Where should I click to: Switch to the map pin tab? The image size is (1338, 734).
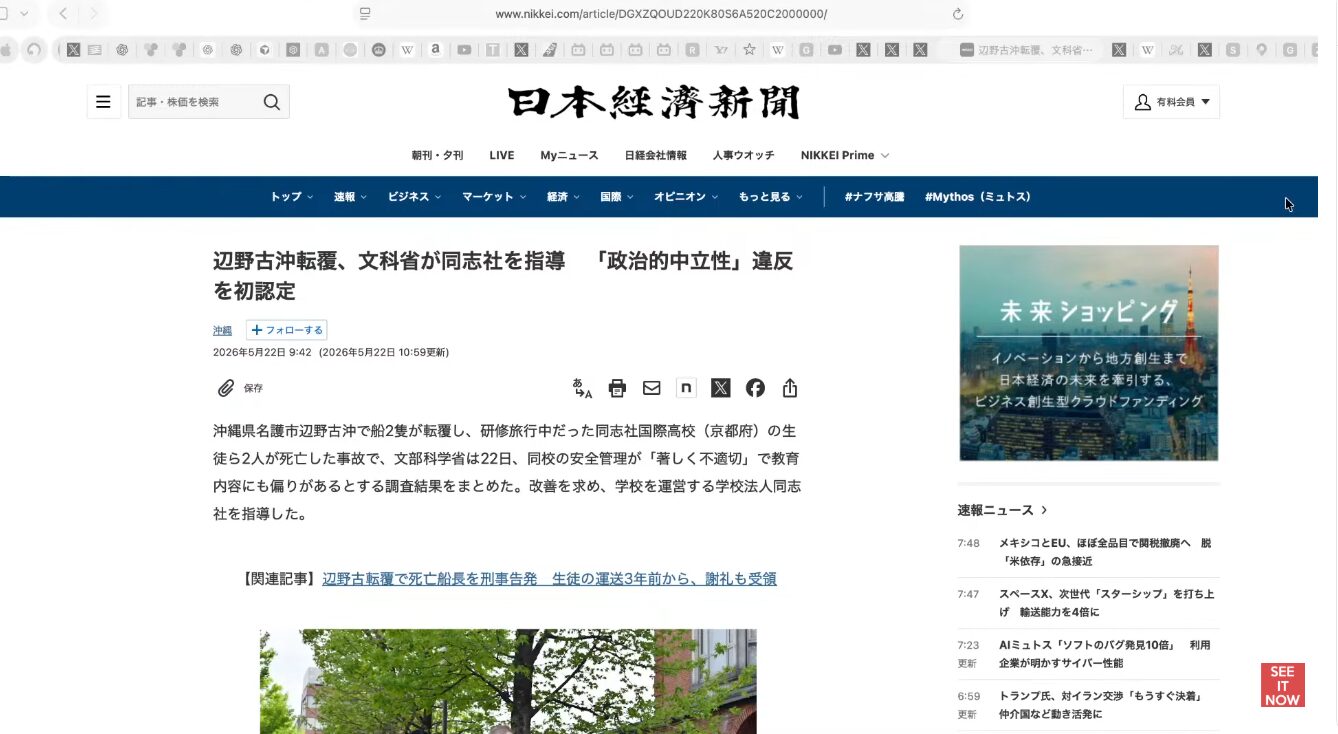click(x=1262, y=49)
